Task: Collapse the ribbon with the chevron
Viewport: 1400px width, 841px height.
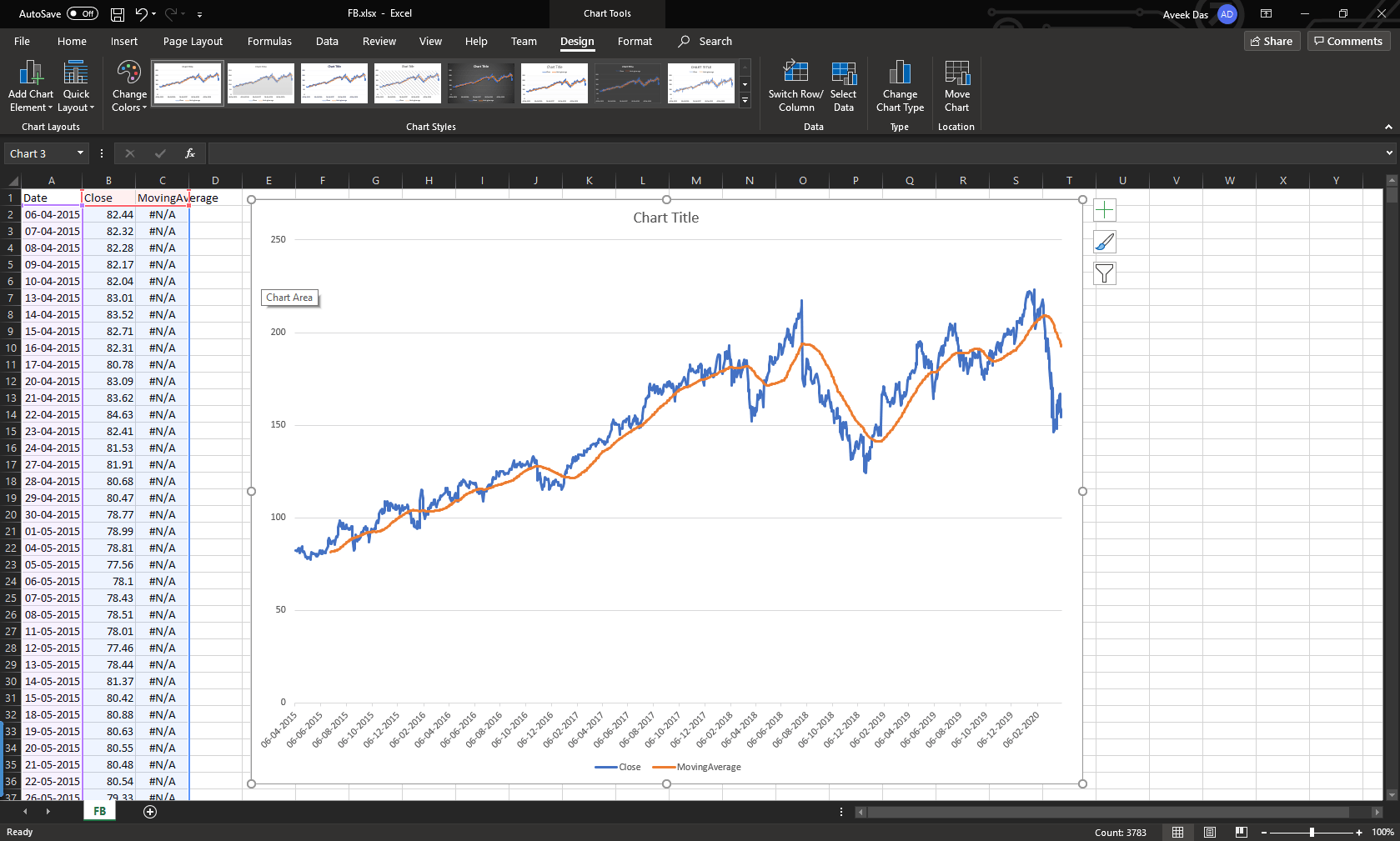Action: coord(1387,127)
